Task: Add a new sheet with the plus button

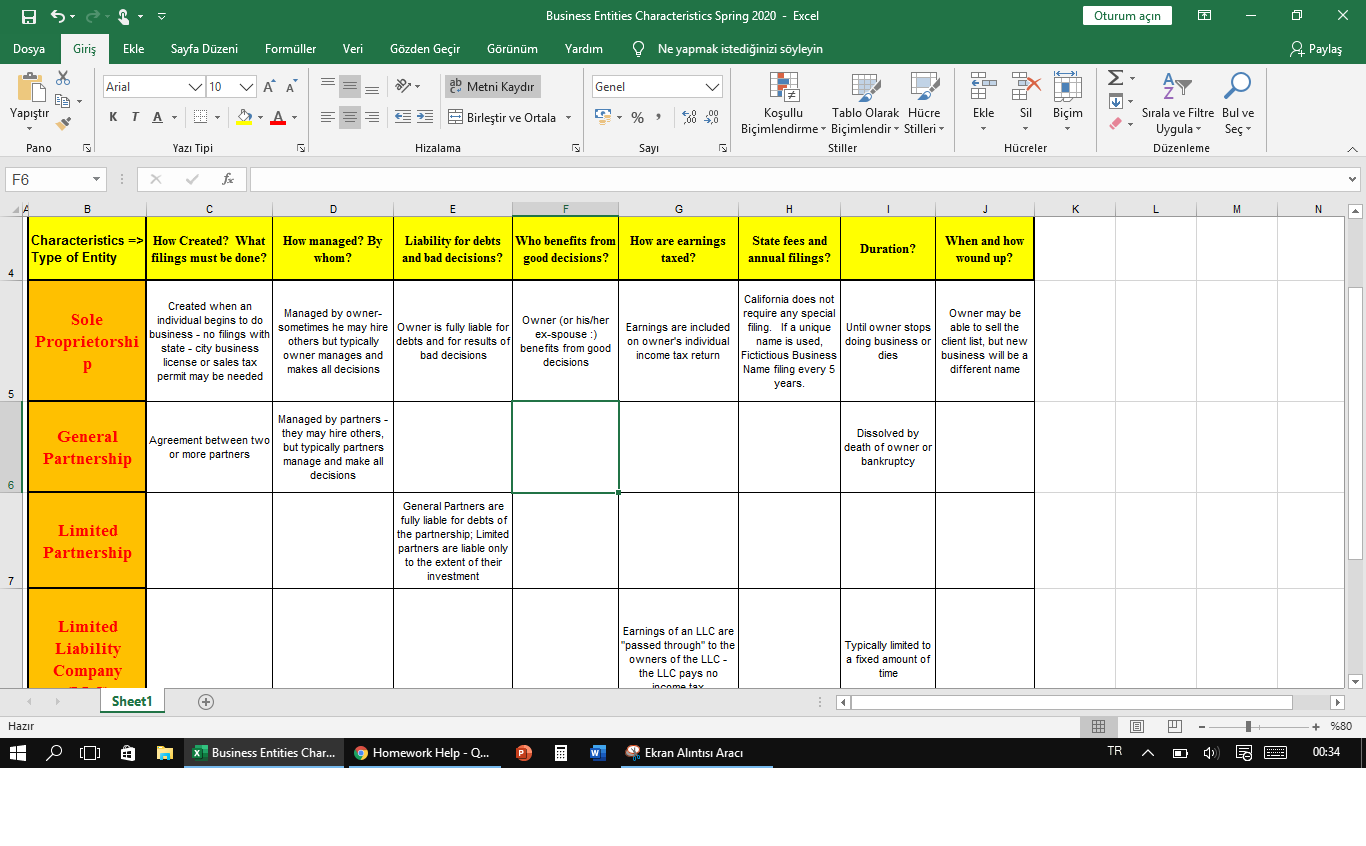Action: 206,702
